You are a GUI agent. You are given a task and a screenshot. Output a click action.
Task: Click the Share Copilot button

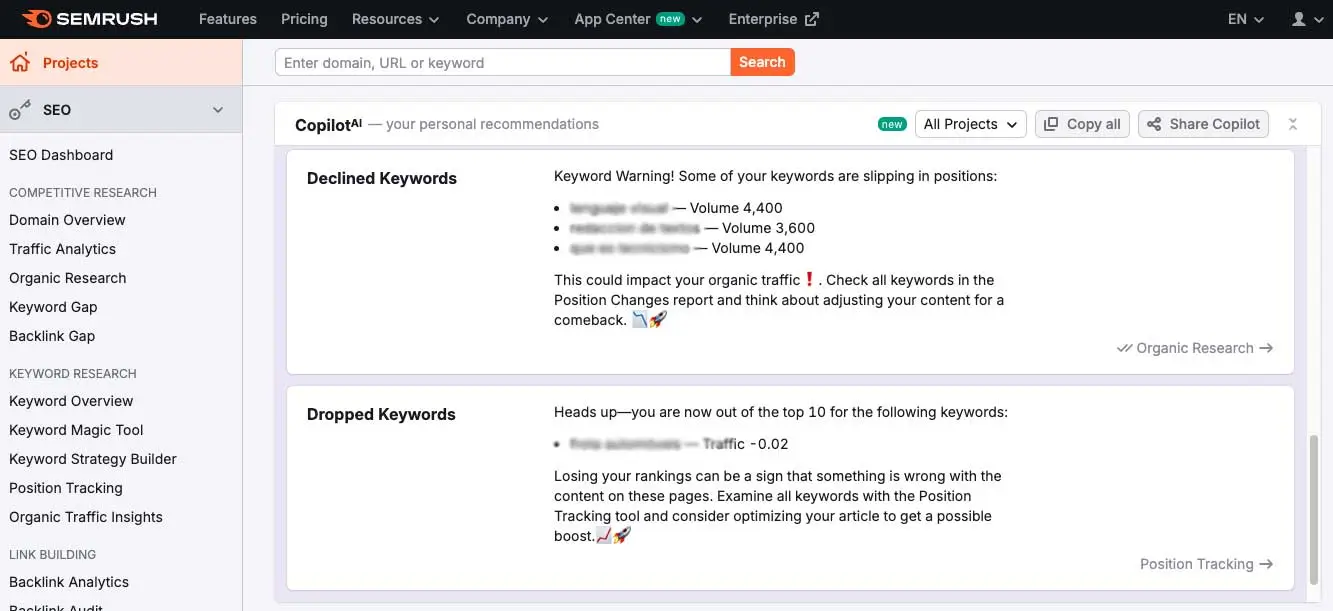1203,124
